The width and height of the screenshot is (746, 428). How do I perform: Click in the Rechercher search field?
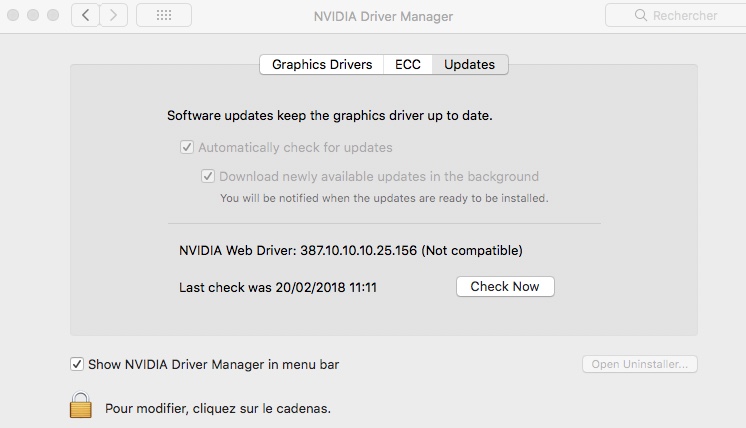point(676,15)
